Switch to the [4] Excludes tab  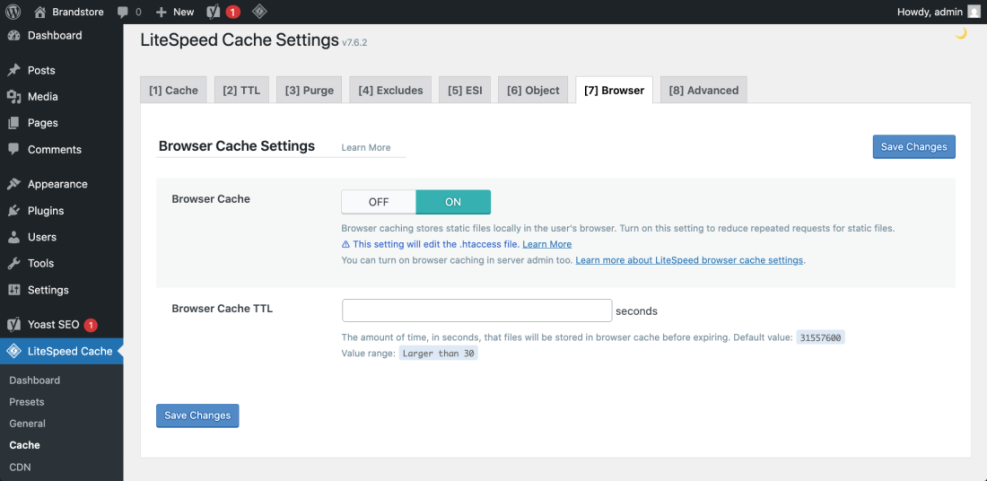click(x=390, y=90)
